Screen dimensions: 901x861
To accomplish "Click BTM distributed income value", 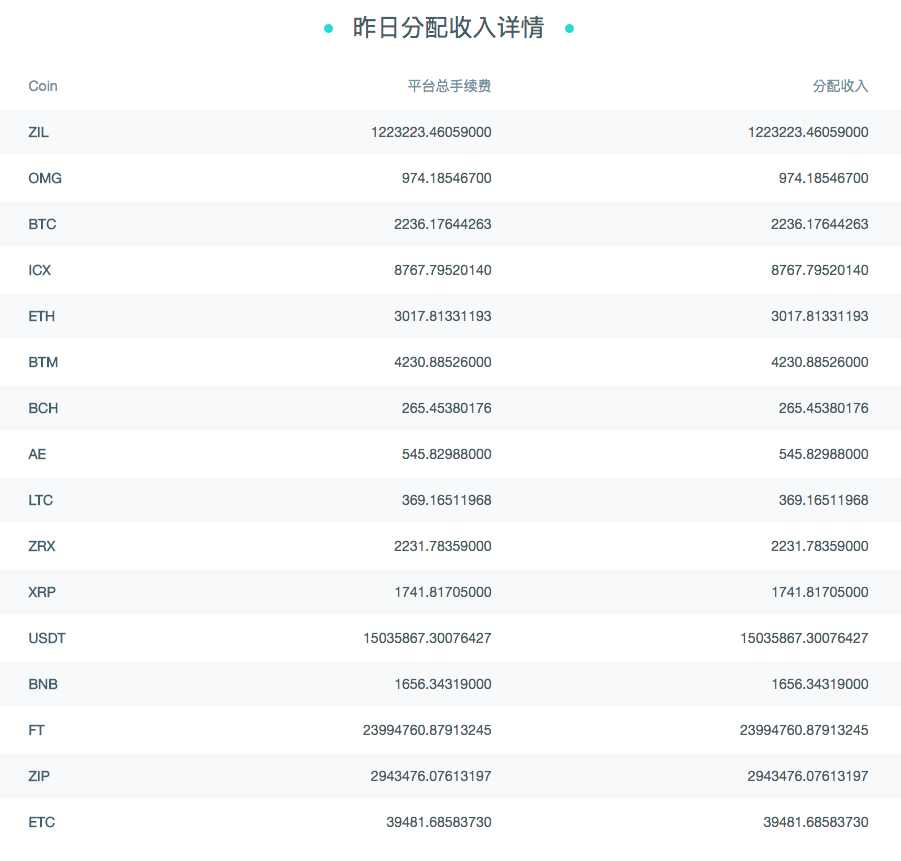I will 819,362.
